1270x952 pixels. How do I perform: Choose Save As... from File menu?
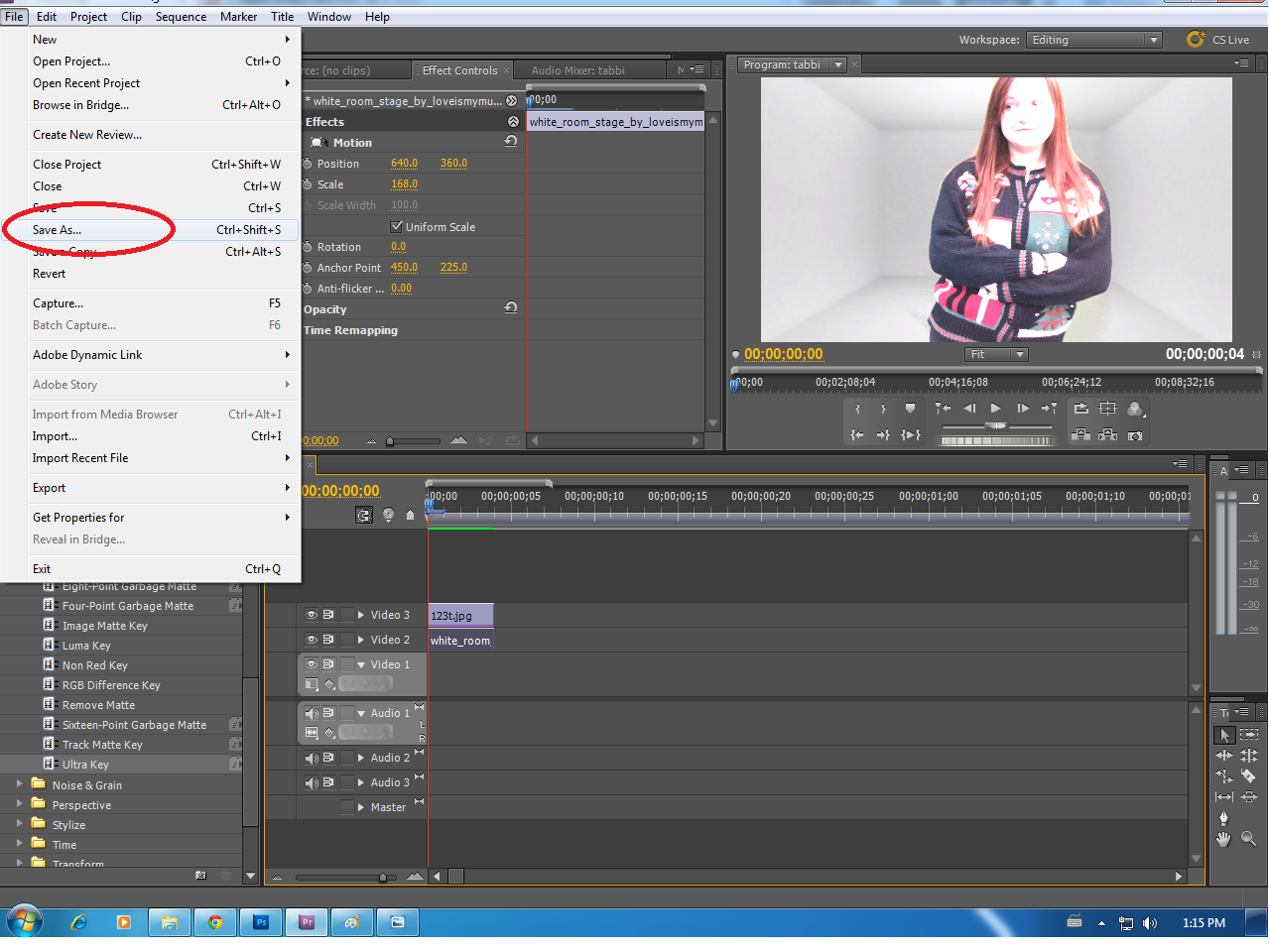(x=151, y=230)
